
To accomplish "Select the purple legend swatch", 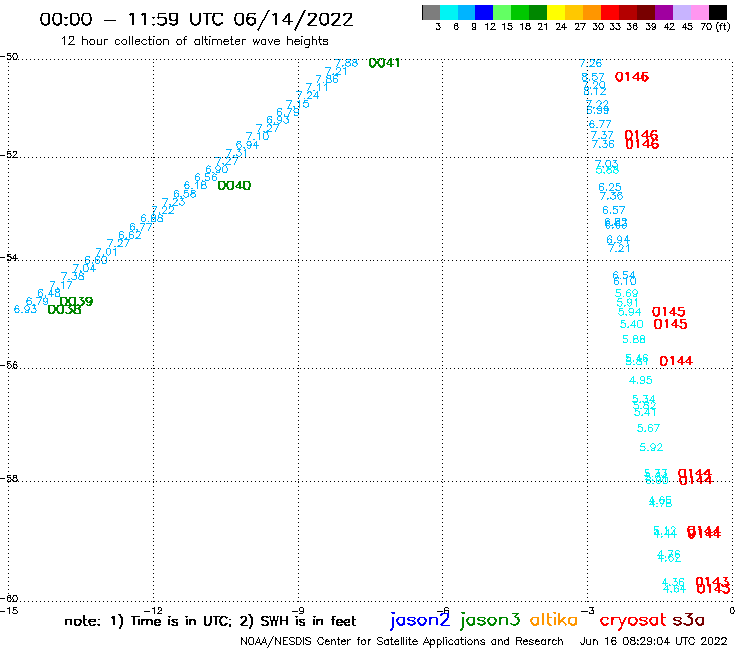I will click(664, 12).
